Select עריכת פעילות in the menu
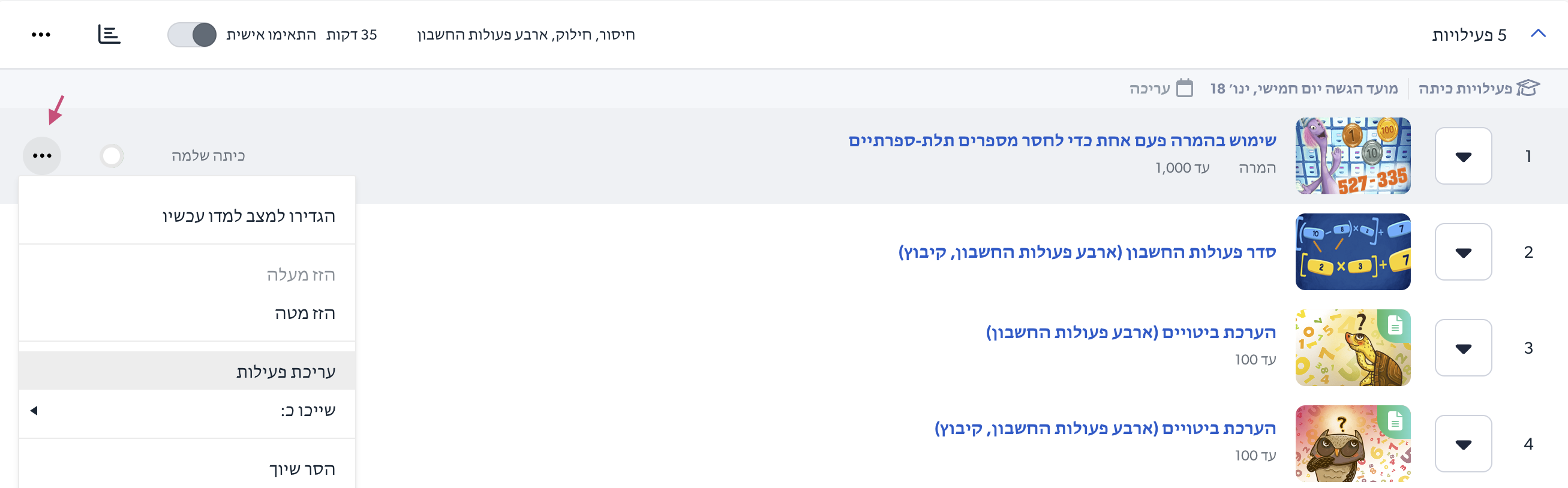 (x=188, y=371)
